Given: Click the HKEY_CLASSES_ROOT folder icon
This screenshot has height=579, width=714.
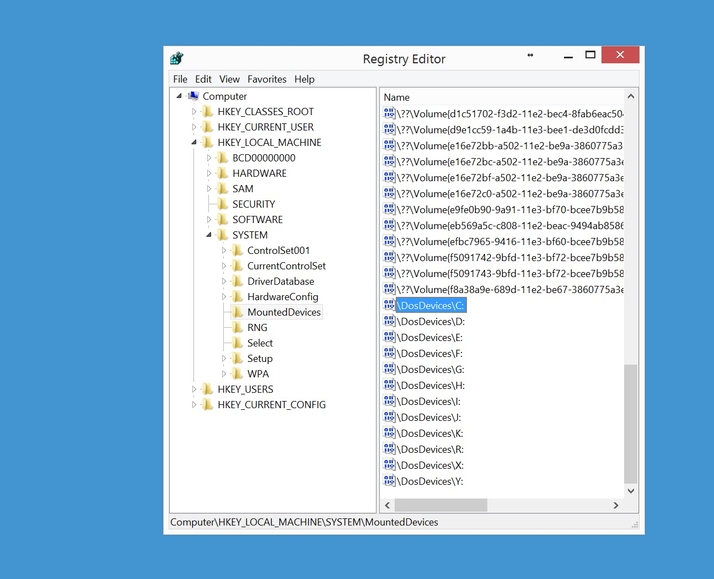Looking at the screenshot, I should click(208, 112).
